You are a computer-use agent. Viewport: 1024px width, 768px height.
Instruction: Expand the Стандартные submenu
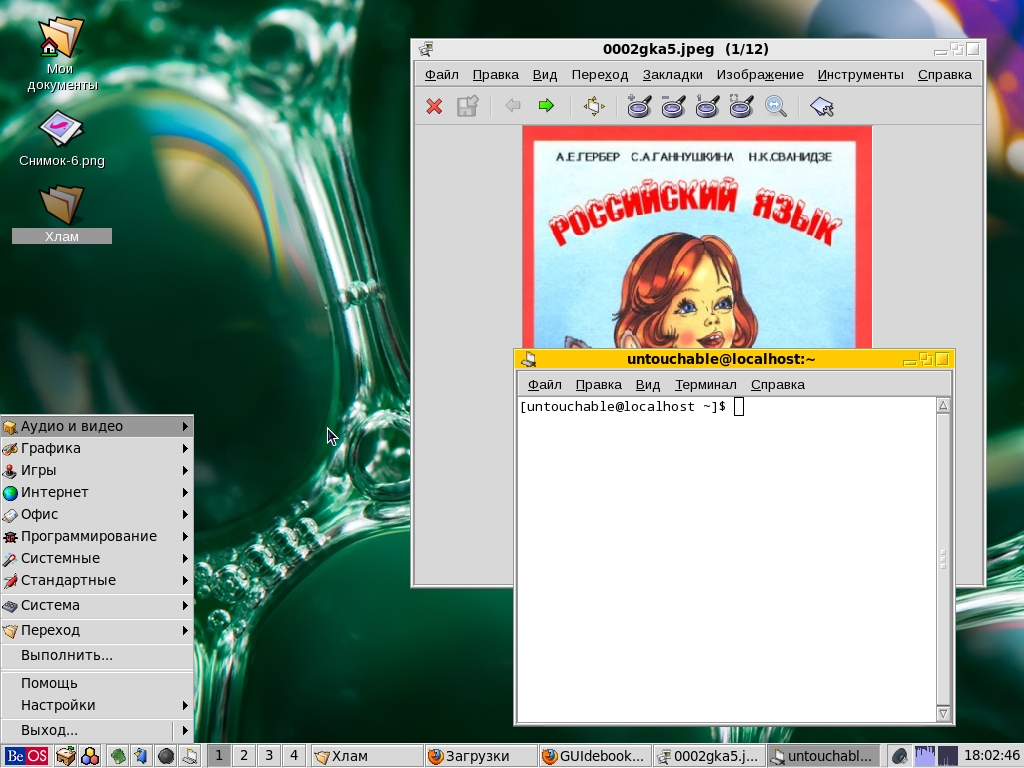97,581
